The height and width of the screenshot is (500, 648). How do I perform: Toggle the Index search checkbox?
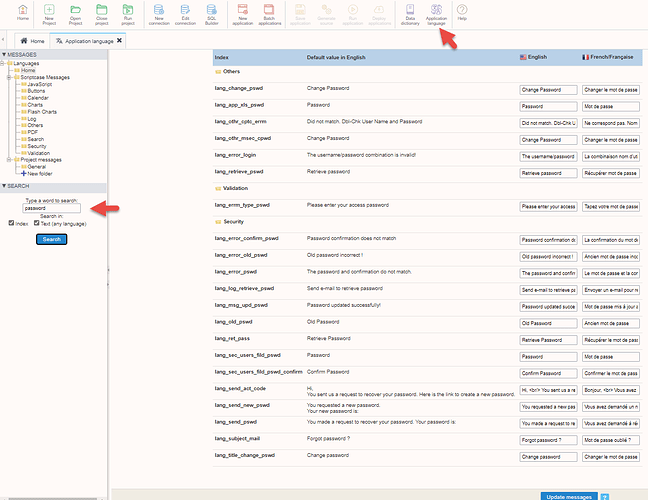11,223
